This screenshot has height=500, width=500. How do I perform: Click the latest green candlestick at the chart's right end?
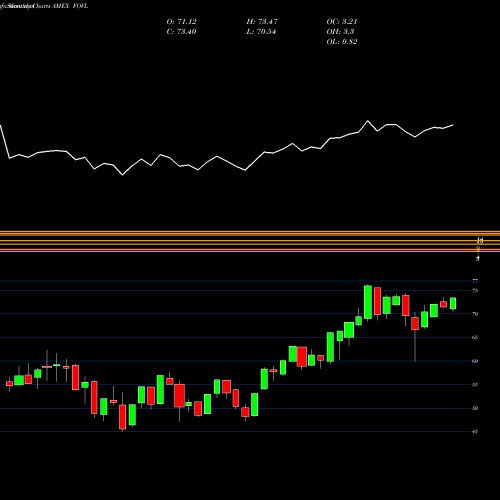coord(453,303)
